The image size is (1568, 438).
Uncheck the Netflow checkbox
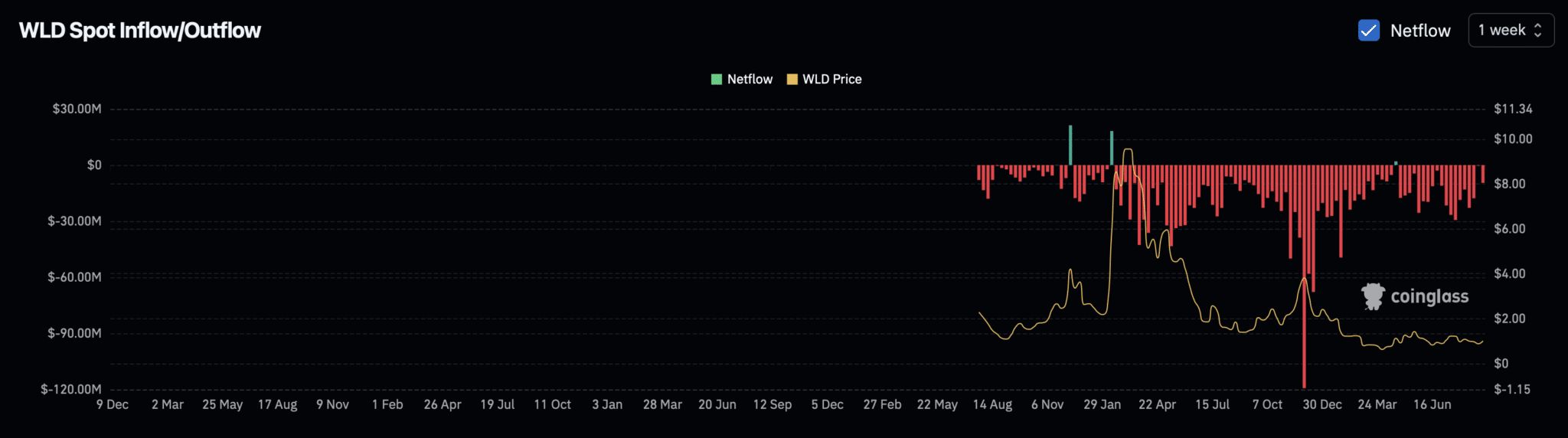pyautogui.click(x=1368, y=31)
